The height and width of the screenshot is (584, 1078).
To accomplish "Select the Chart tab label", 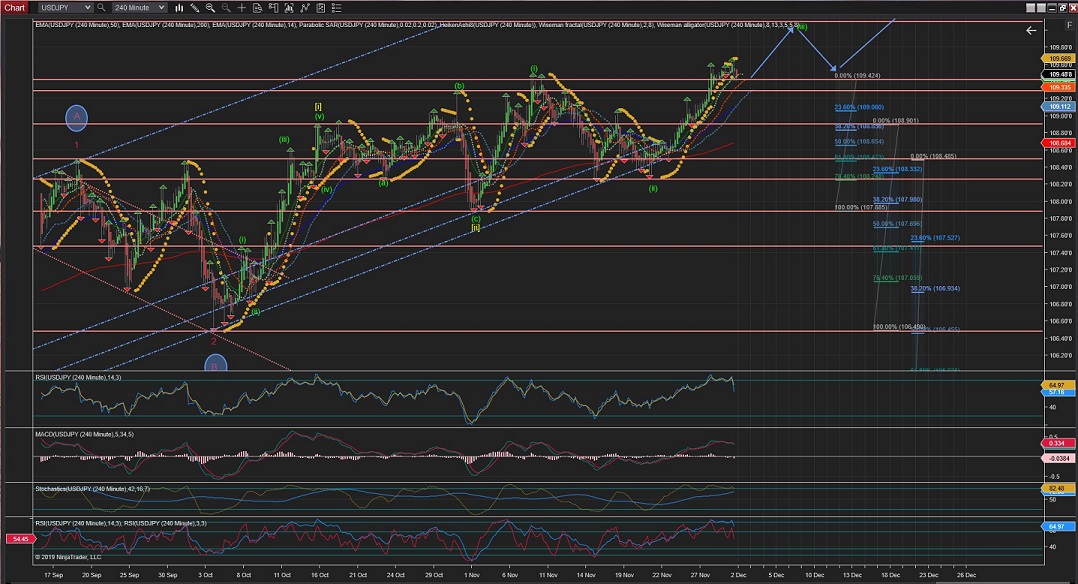I will tap(14, 7).
